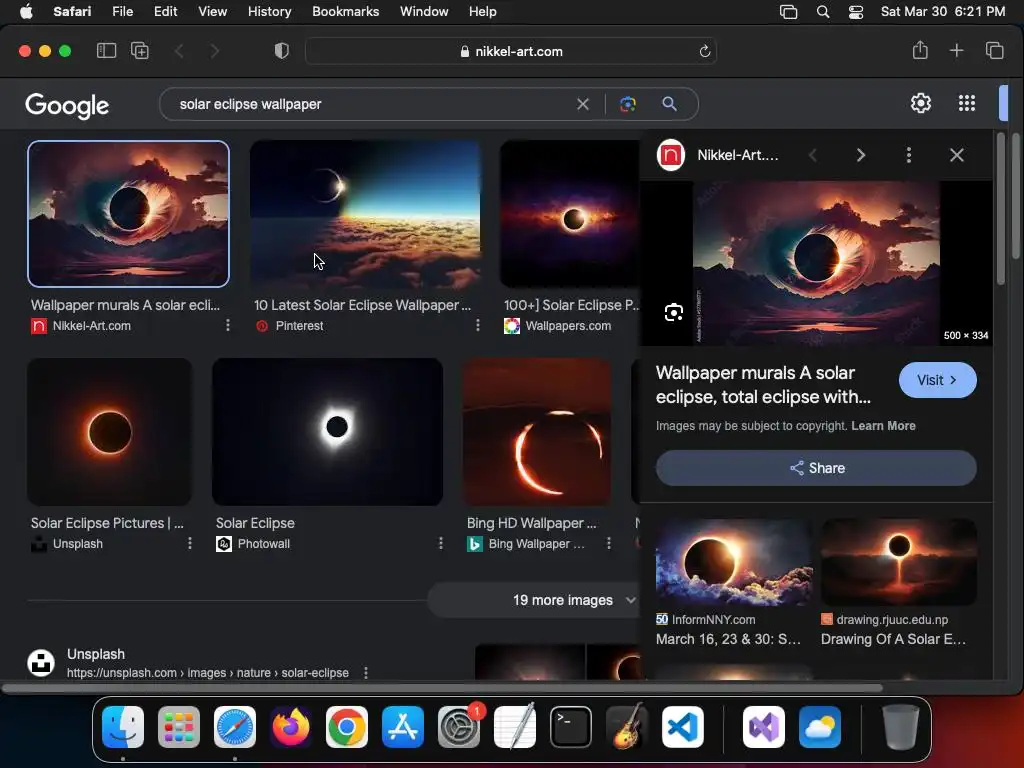Screen dimensions: 1024x768
Task: Visit the Nikkel-Art image page
Action: [937, 380]
